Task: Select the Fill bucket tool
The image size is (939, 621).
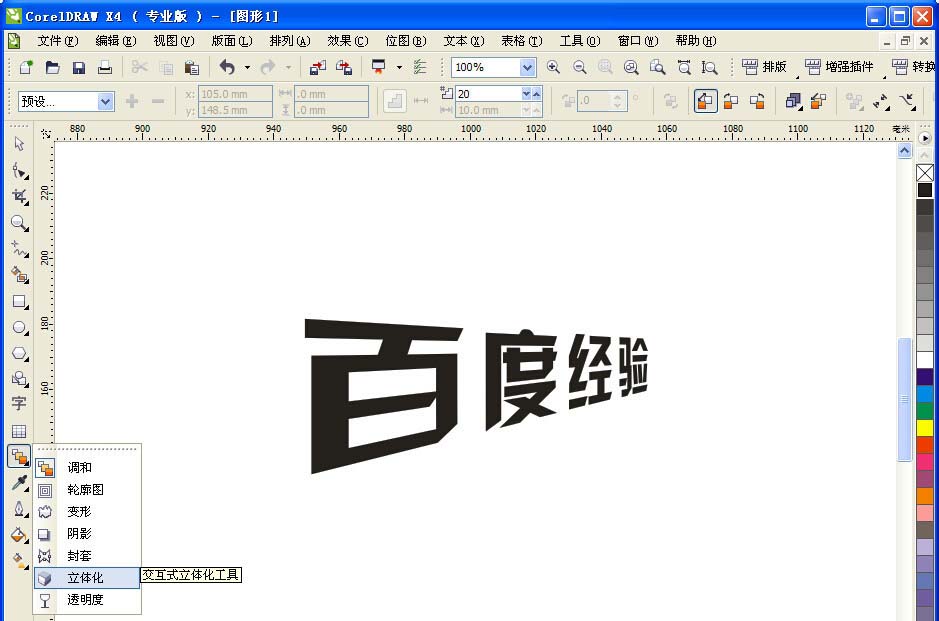Action: [19, 535]
